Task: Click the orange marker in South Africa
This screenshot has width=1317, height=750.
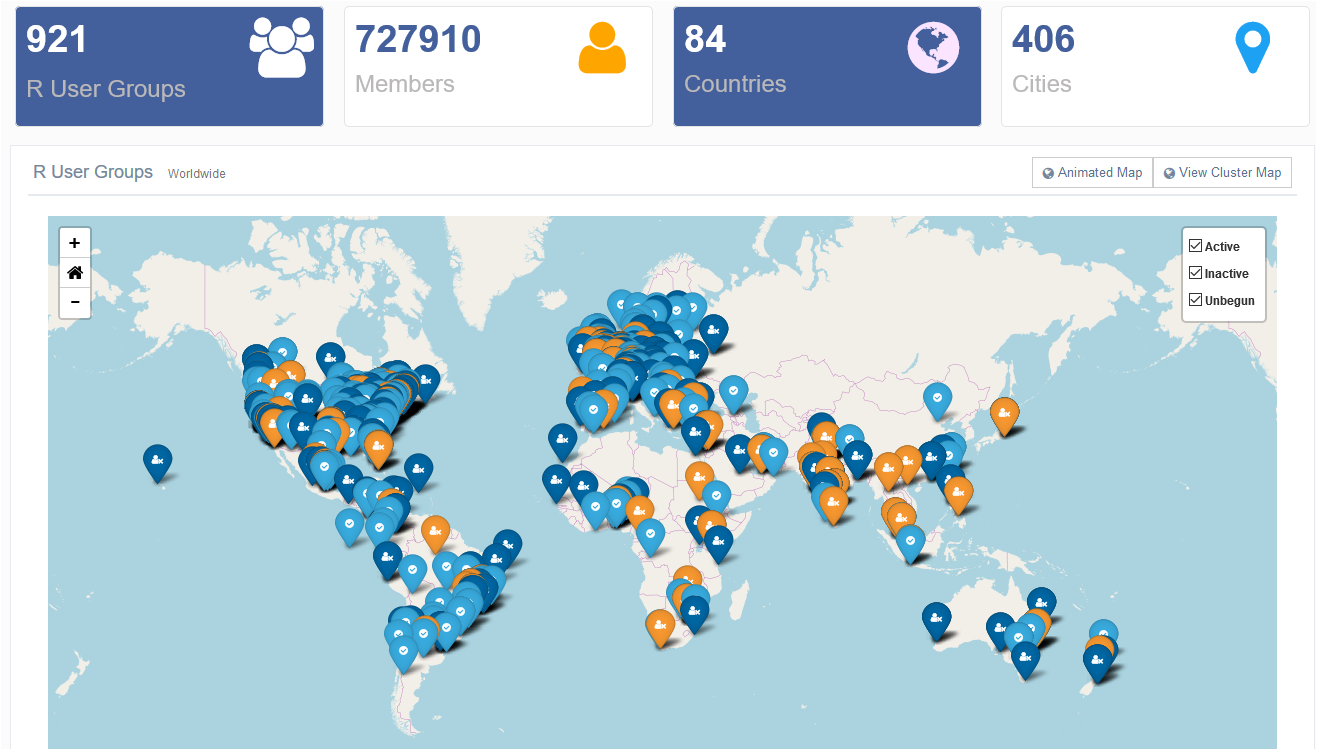Action: [660, 626]
